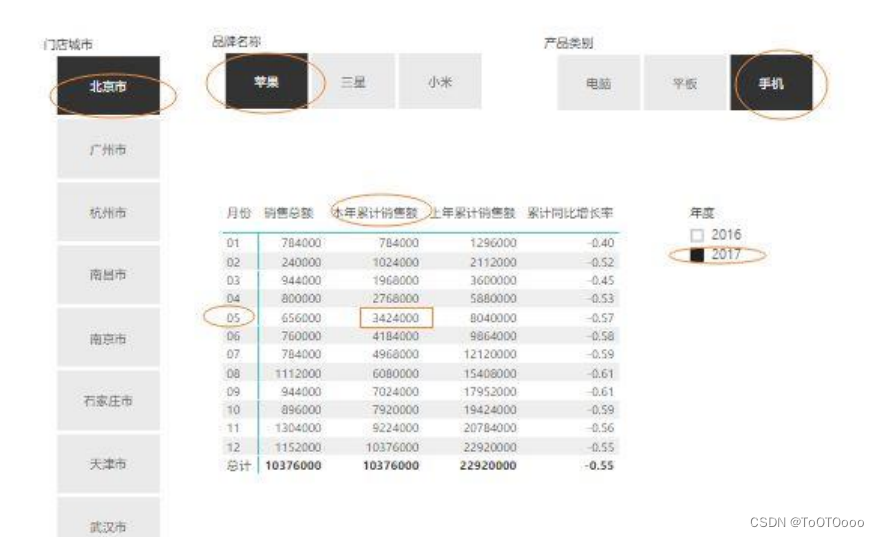
Task: Click cumulative sales cell 4184000
Action: [396, 336]
